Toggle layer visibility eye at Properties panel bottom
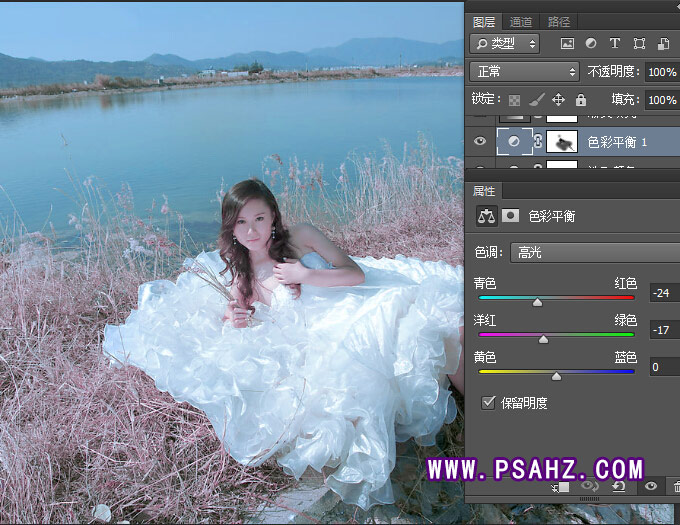Image resolution: width=680 pixels, height=525 pixels. tap(651, 486)
